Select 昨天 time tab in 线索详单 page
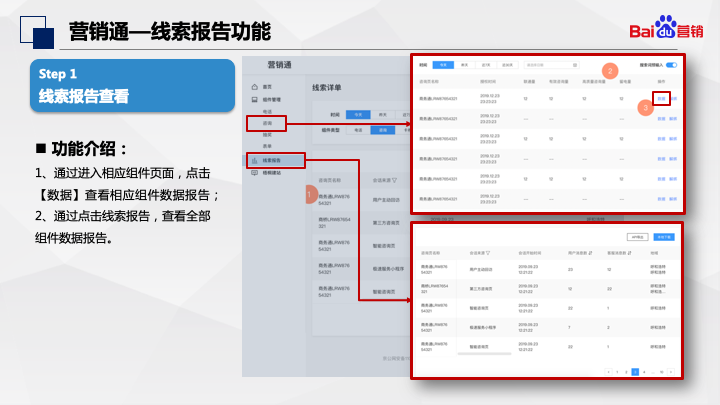720x405 pixels. pyautogui.click(x=382, y=115)
